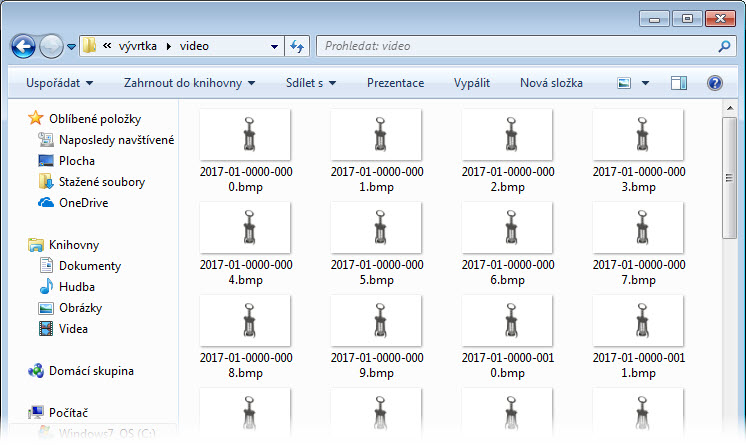Click the Obrázky picture icon
This screenshot has height=445, width=746.
[x=46, y=308]
